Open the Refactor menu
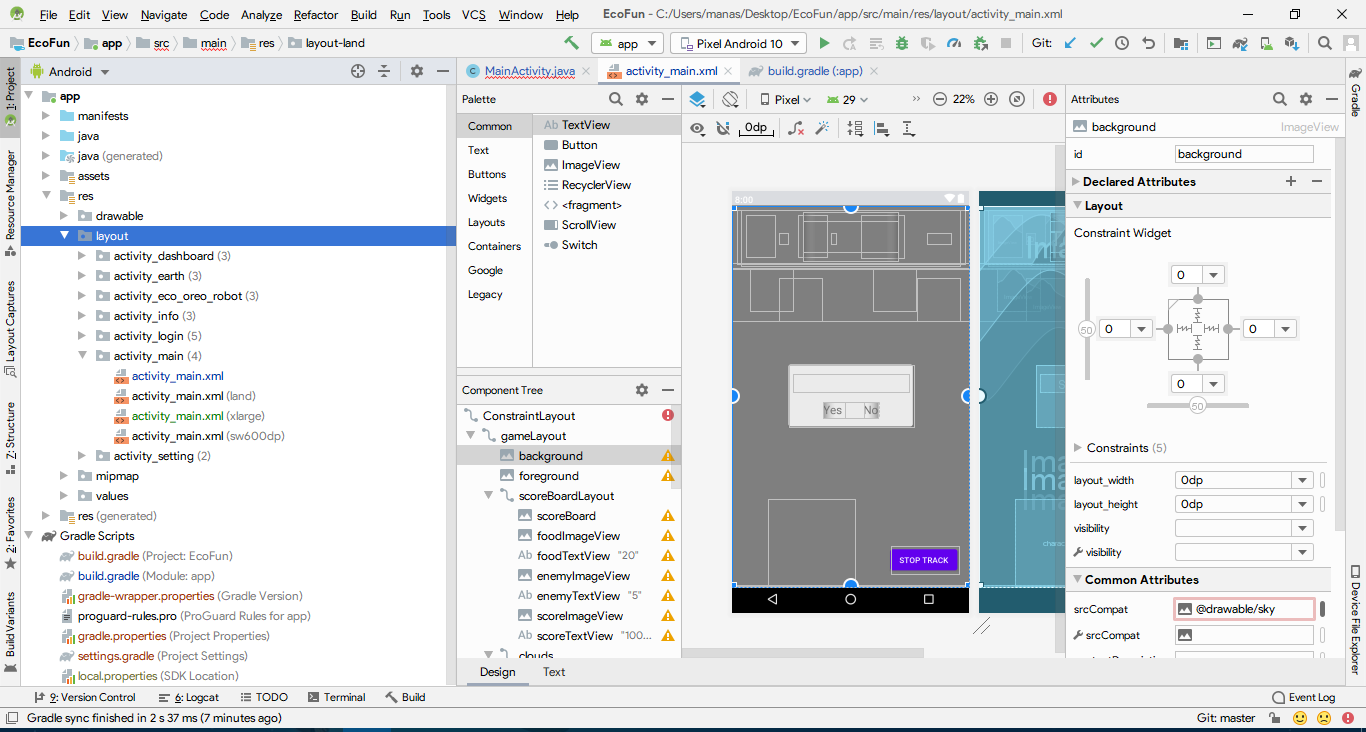Image resolution: width=1366 pixels, height=732 pixels. 316,15
